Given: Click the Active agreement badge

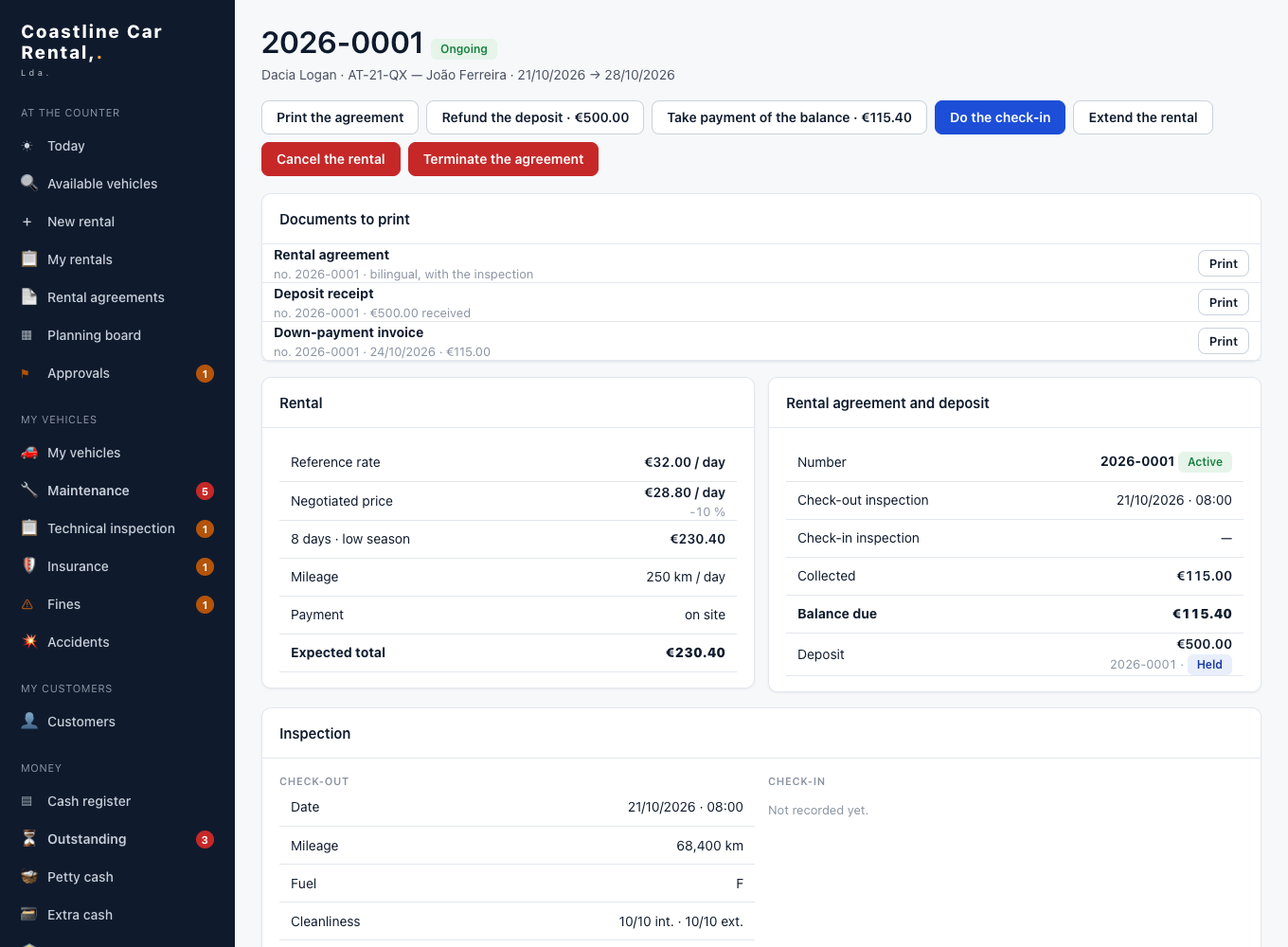Looking at the screenshot, I should [1206, 462].
